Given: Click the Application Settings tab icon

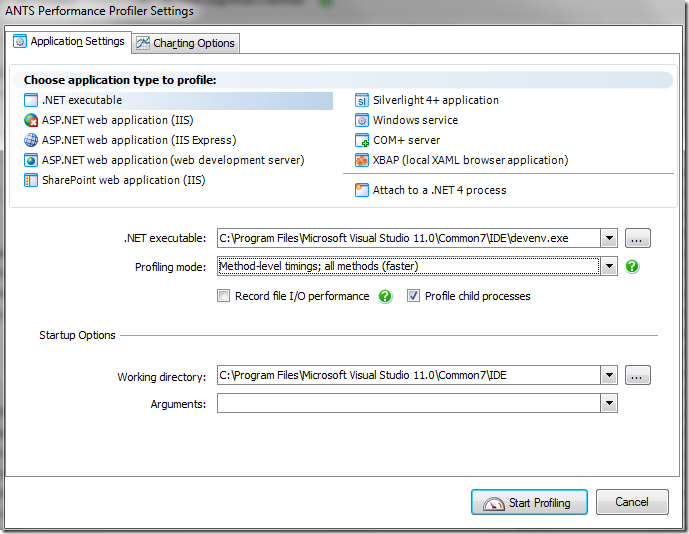Looking at the screenshot, I should click(x=20, y=42).
